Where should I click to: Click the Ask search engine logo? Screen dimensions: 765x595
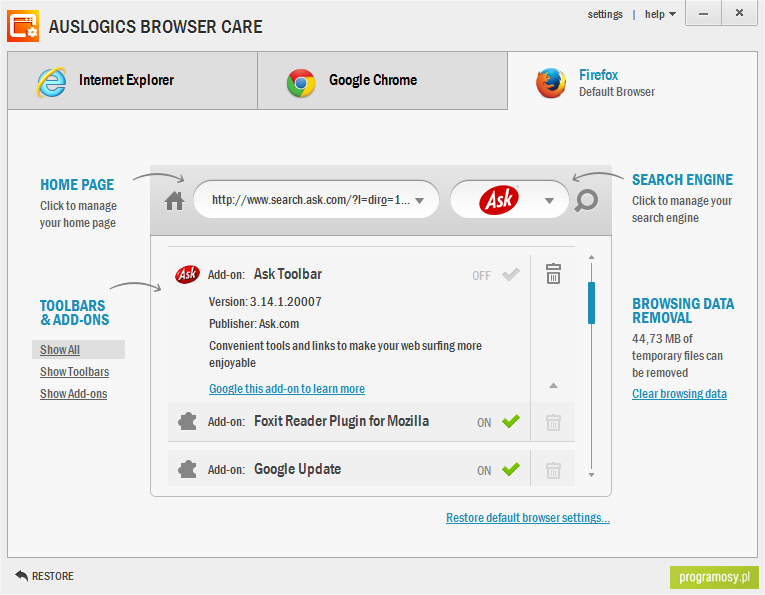499,200
